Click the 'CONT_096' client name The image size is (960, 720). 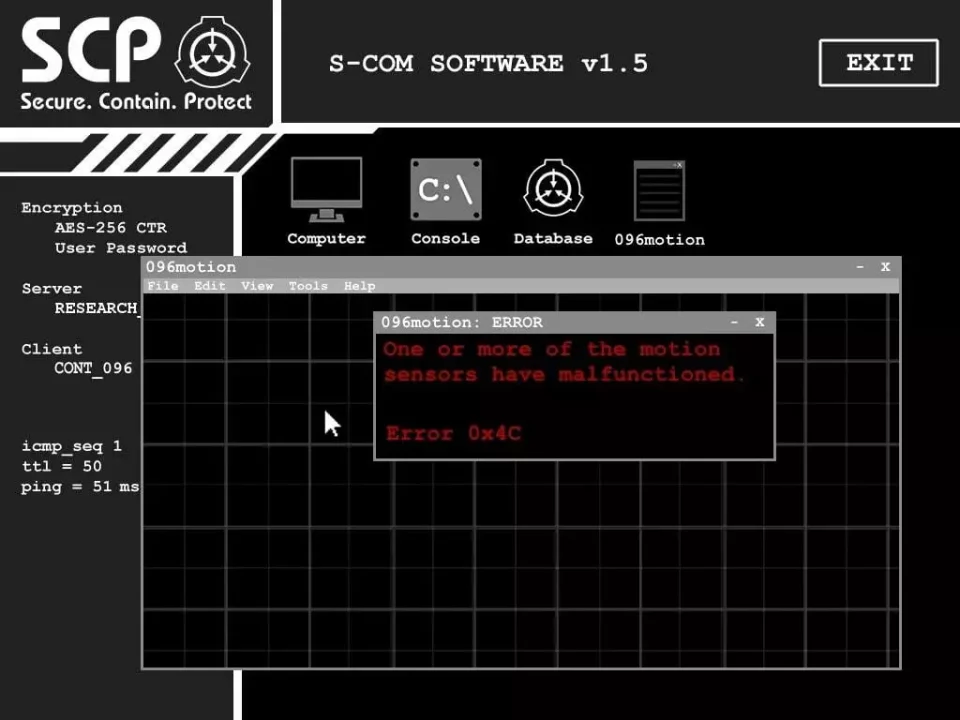93,368
